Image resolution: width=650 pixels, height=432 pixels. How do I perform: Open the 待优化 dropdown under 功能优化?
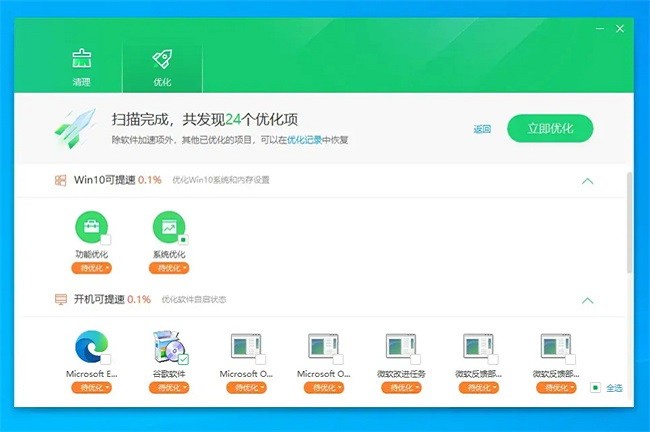click(92, 268)
